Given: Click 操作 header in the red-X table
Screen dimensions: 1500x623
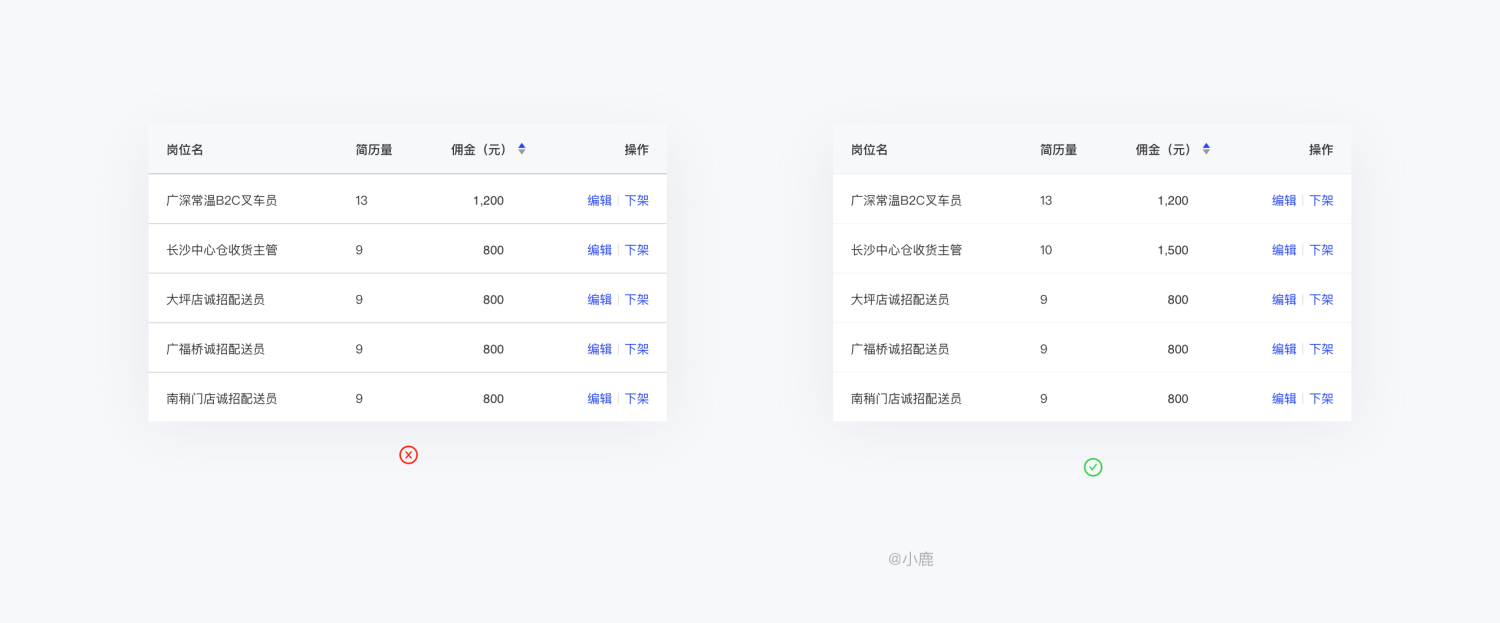Looking at the screenshot, I should (x=637, y=149).
